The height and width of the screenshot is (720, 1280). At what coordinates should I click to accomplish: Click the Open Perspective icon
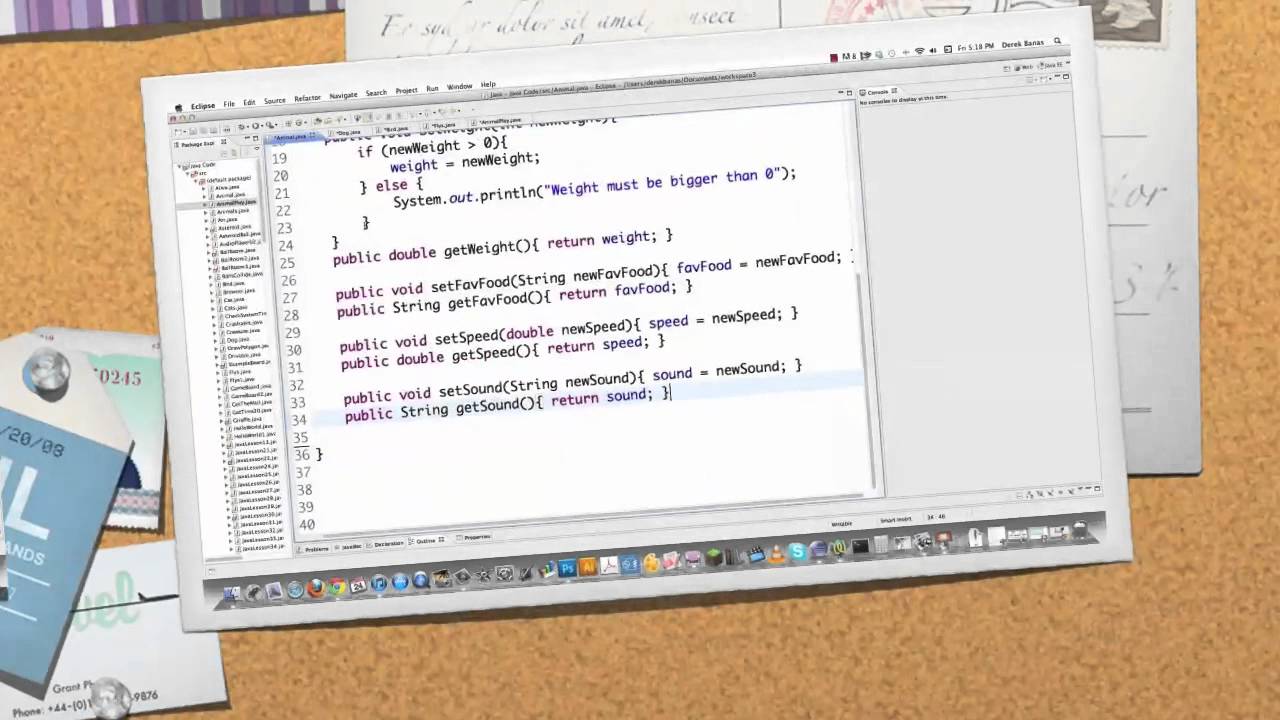[x=1006, y=69]
